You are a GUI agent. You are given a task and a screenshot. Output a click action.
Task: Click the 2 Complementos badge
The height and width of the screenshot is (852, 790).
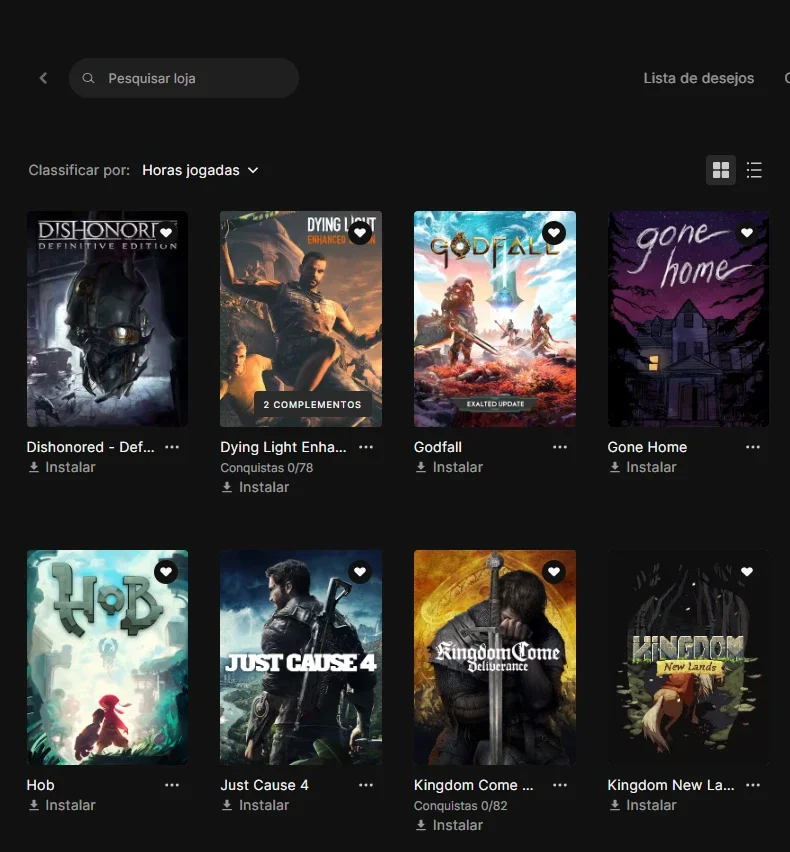coord(312,405)
